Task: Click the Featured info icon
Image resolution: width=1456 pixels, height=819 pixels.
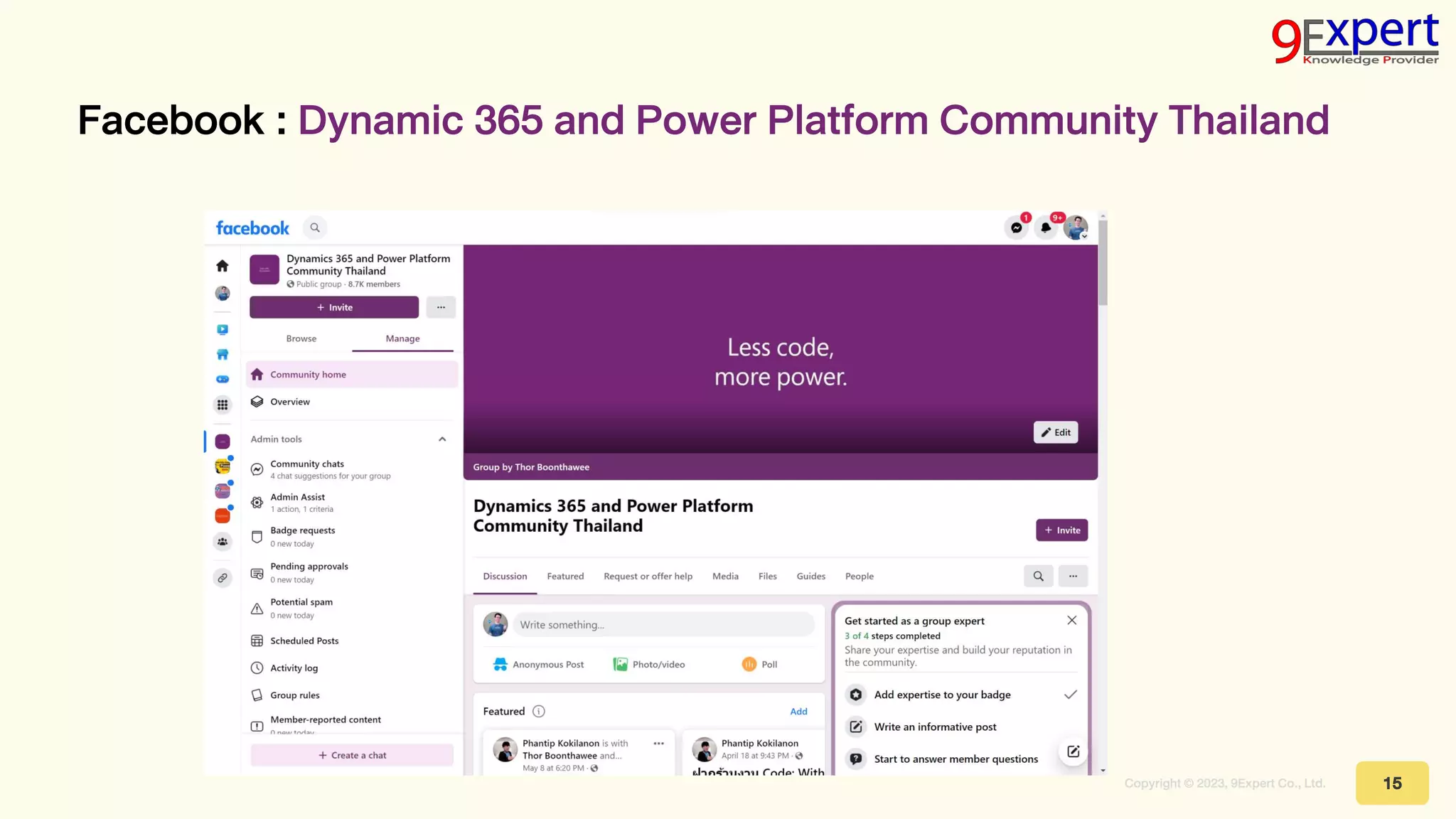Action: [x=539, y=712]
